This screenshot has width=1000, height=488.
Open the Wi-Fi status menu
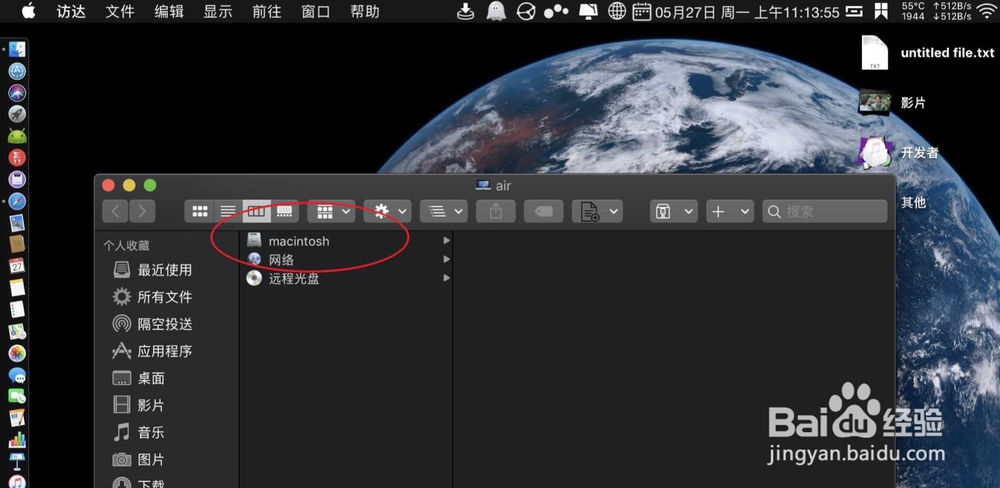pyautogui.click(x=986, y=11)
